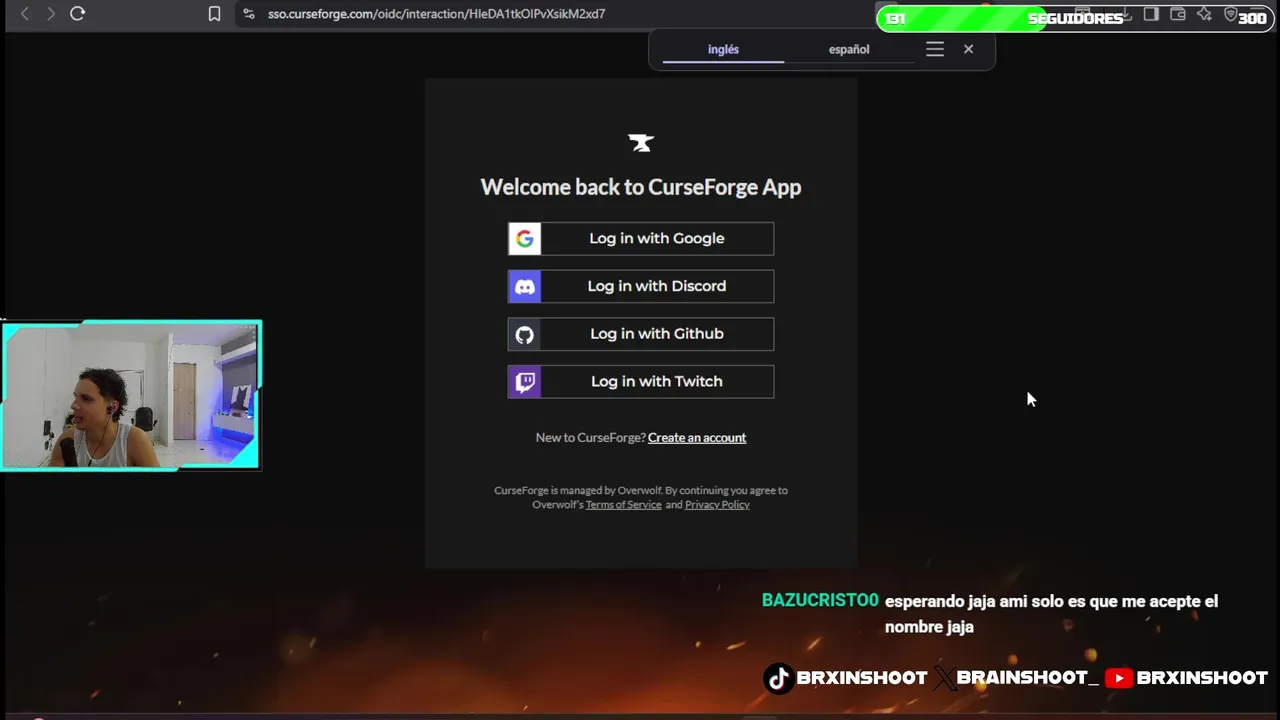Open the Create an account link

[x=697, y=437]
